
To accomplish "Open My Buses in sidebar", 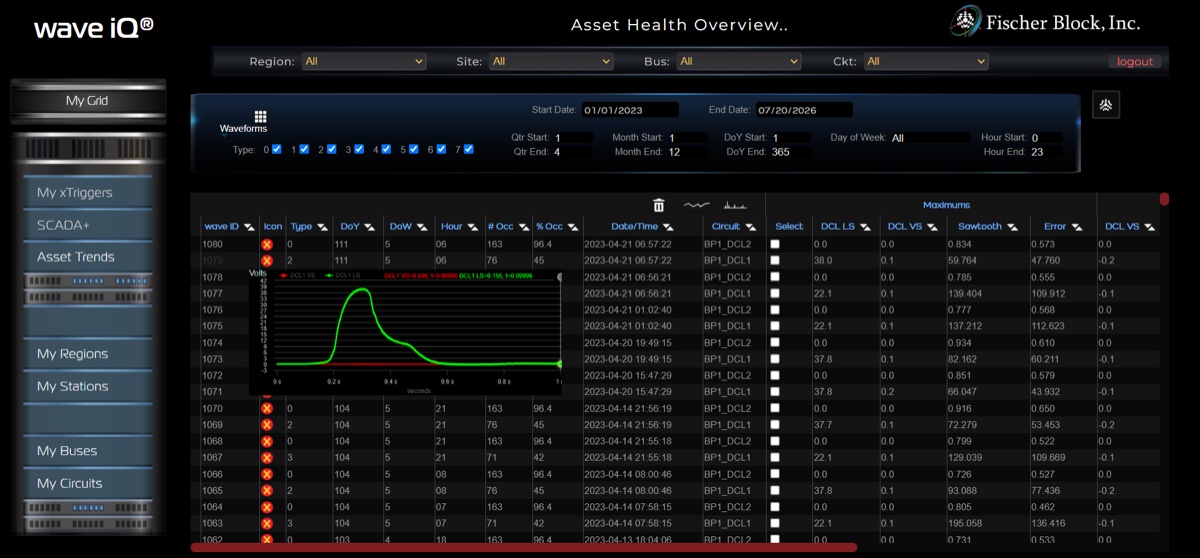I will (x=88, y=451).
